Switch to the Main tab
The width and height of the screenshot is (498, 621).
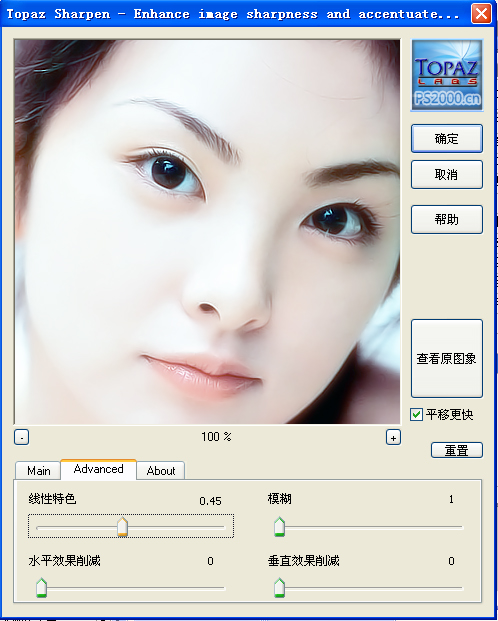click(38, 471)
